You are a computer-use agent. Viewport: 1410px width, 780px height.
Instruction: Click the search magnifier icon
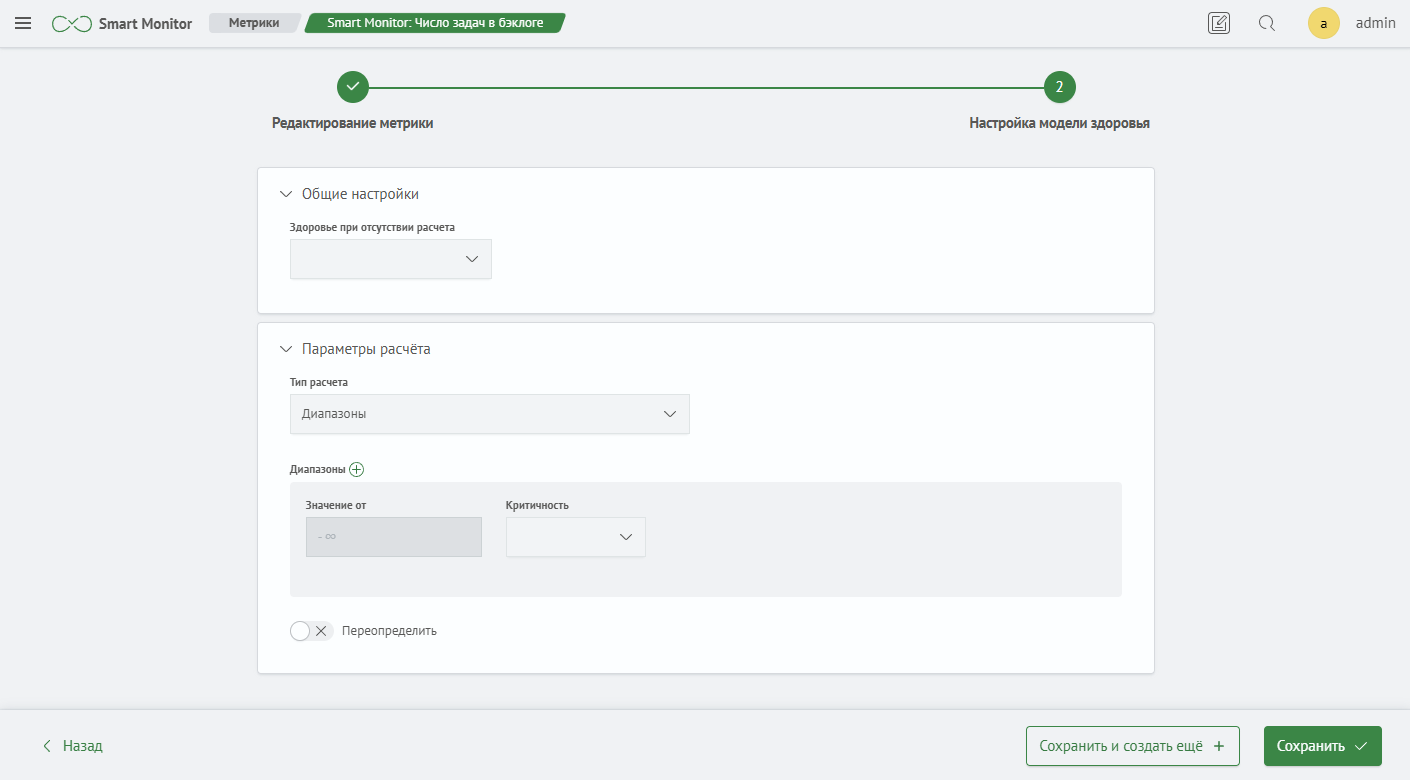pyautogui.click(x=1266, y=23)
